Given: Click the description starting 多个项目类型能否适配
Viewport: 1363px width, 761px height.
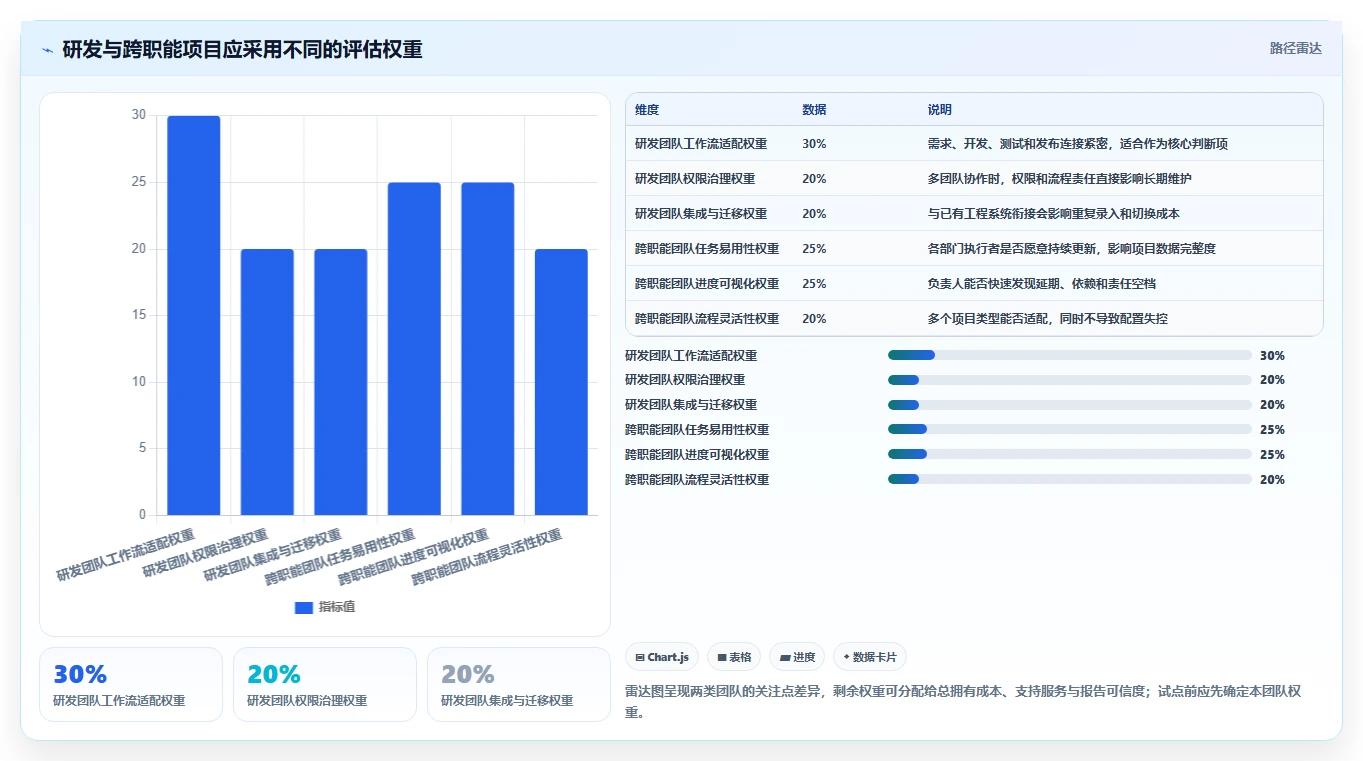Looking at the screenshot, I should click(1048, 319).
